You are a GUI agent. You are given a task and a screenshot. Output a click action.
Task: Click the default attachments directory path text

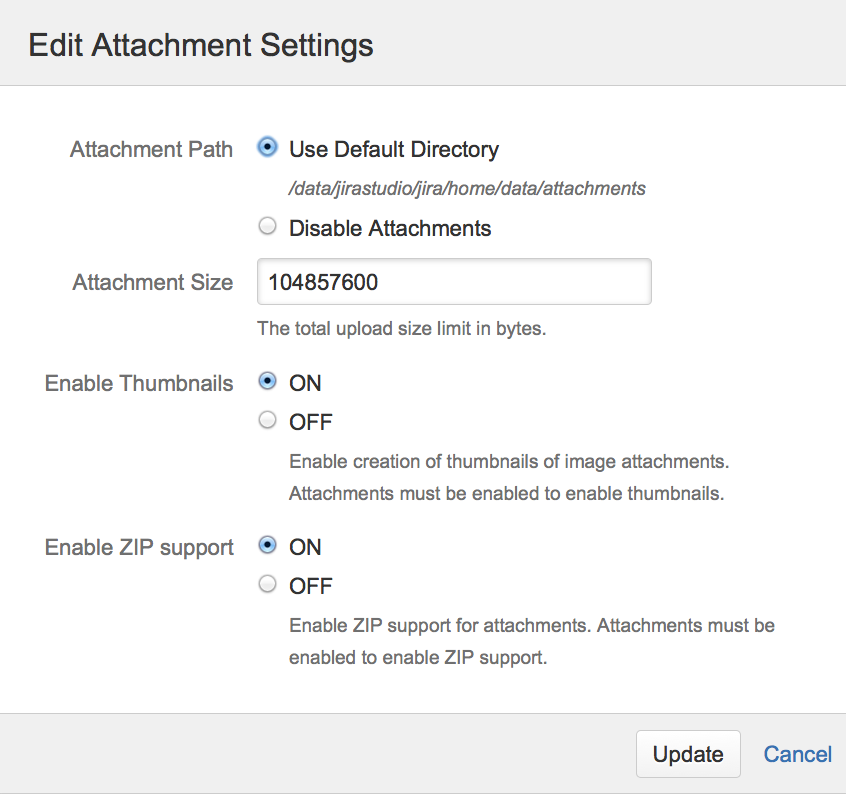tap(467, 188)
